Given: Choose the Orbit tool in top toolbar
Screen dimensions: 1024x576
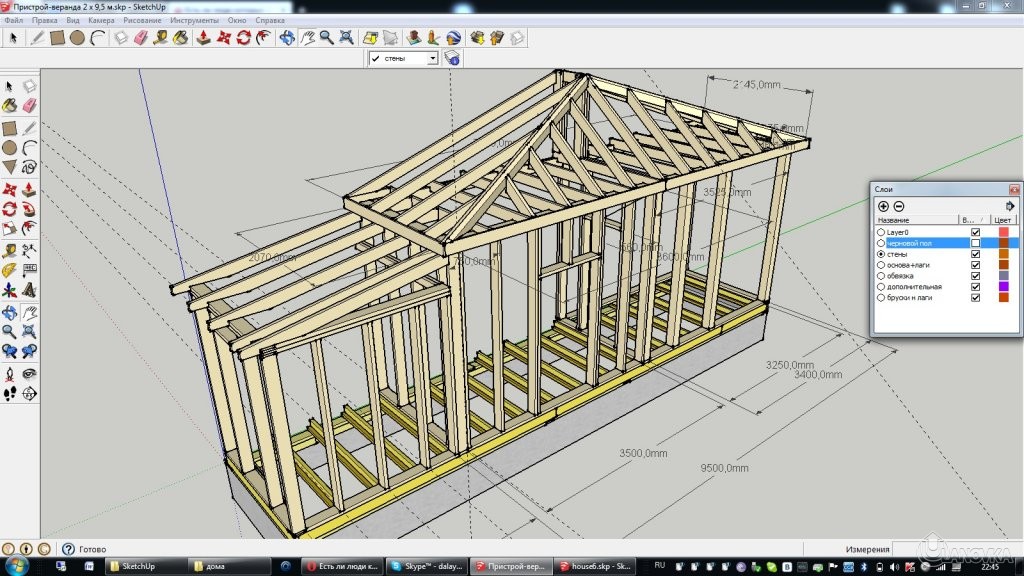Looking at the screenshot, I should click(x=286, y=38).
